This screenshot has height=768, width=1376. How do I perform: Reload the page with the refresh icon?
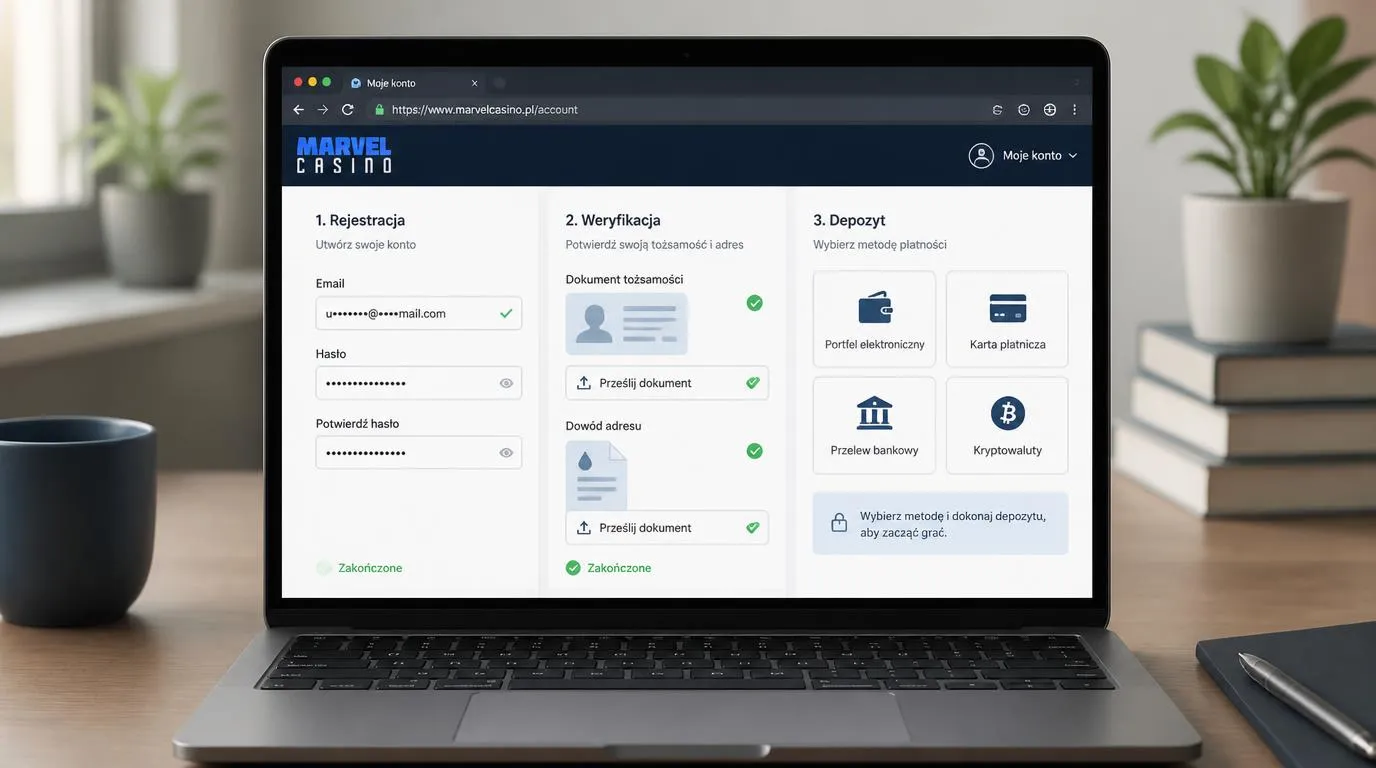point(348,110)
